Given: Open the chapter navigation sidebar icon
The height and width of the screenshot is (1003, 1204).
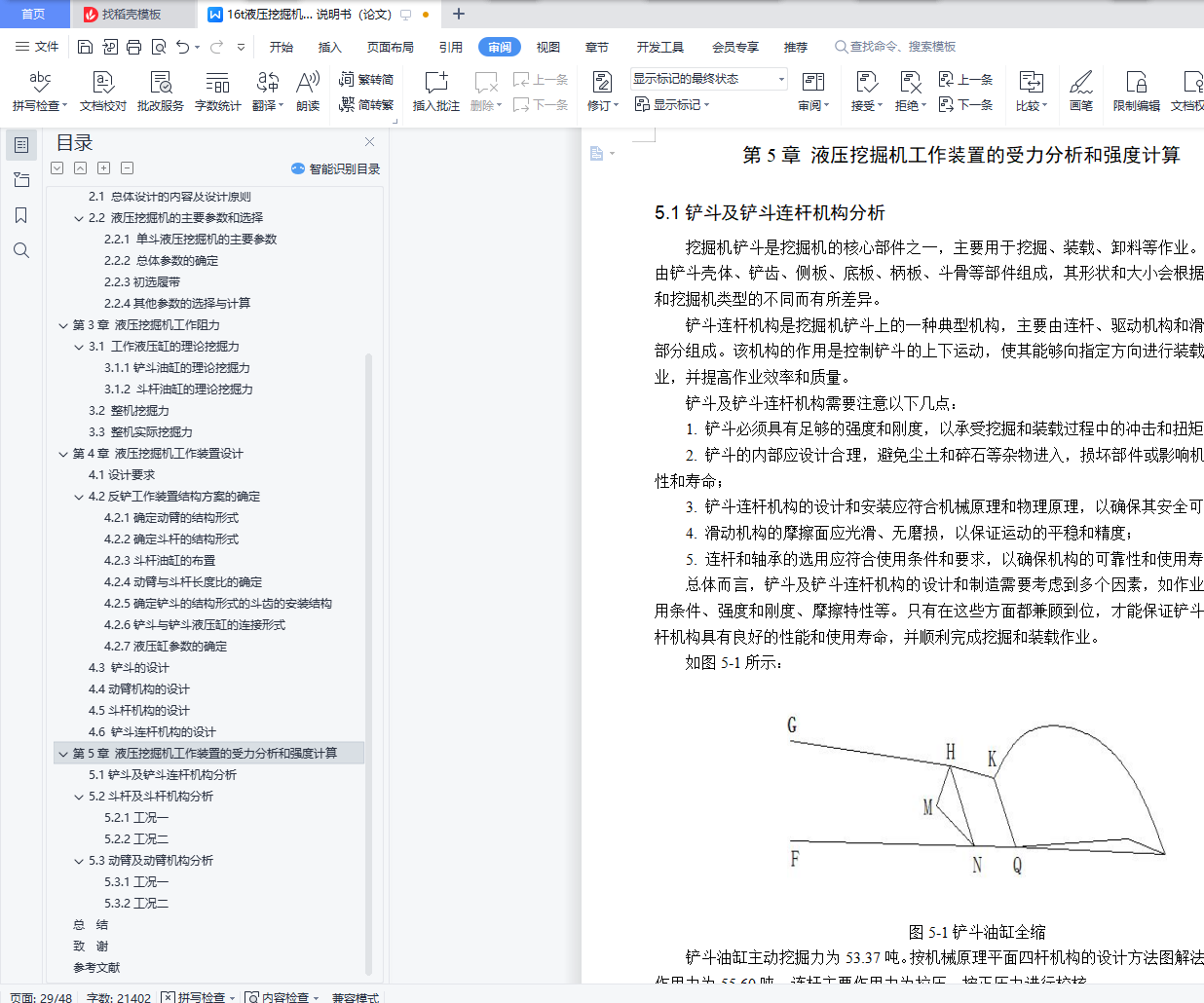Looking at the screenshot, I should [21, 180].
